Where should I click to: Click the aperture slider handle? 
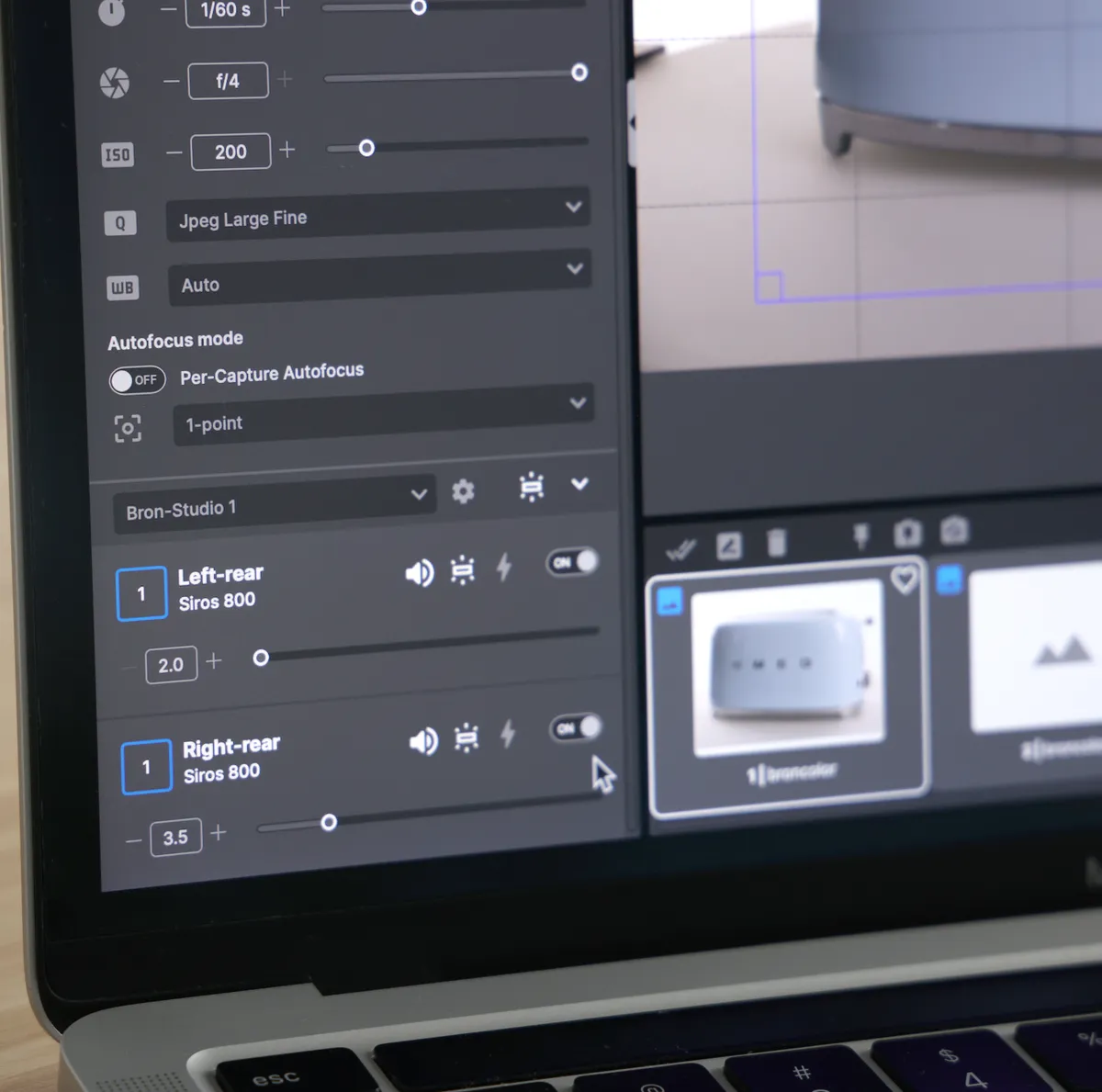point(579,73)
